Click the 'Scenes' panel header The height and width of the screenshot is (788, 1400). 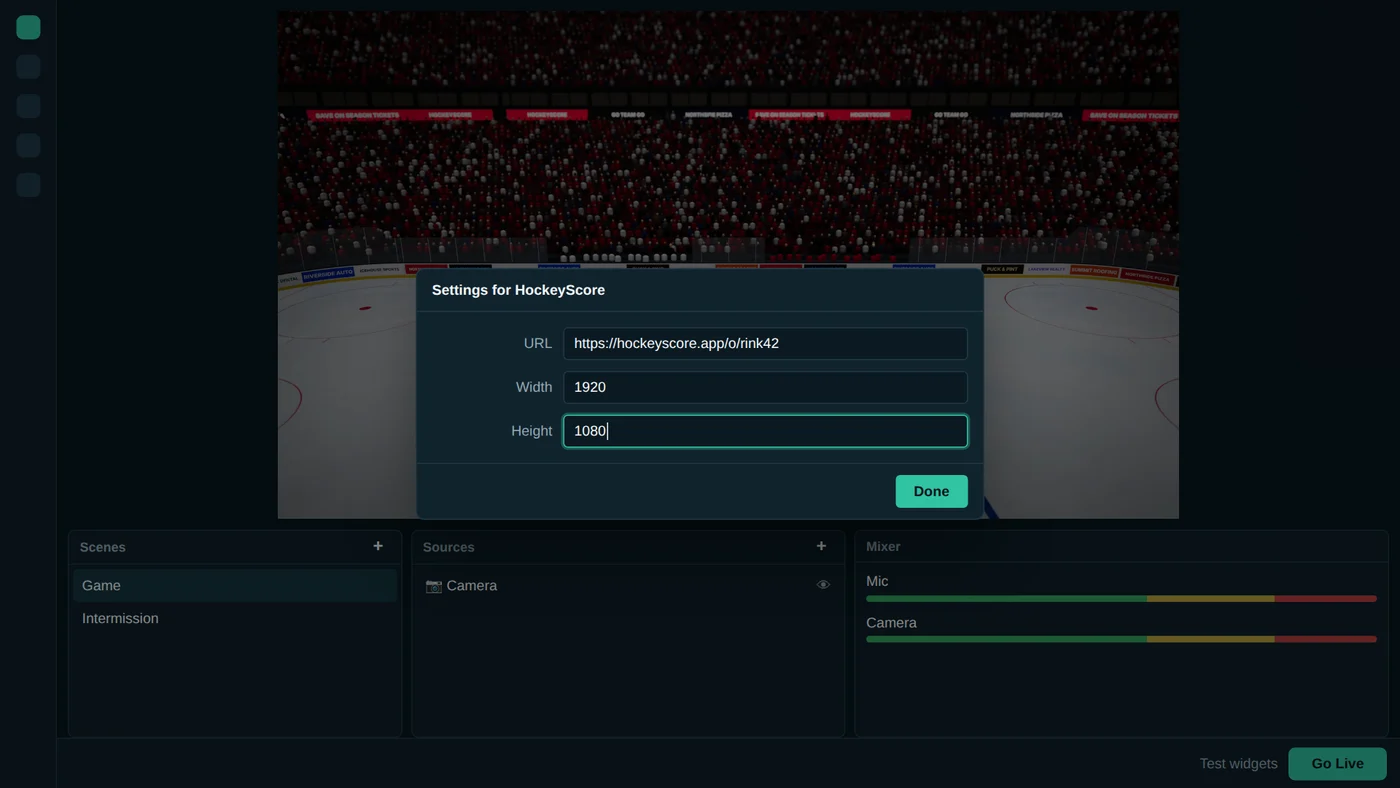pyautogui.click(x=103, y=547)
